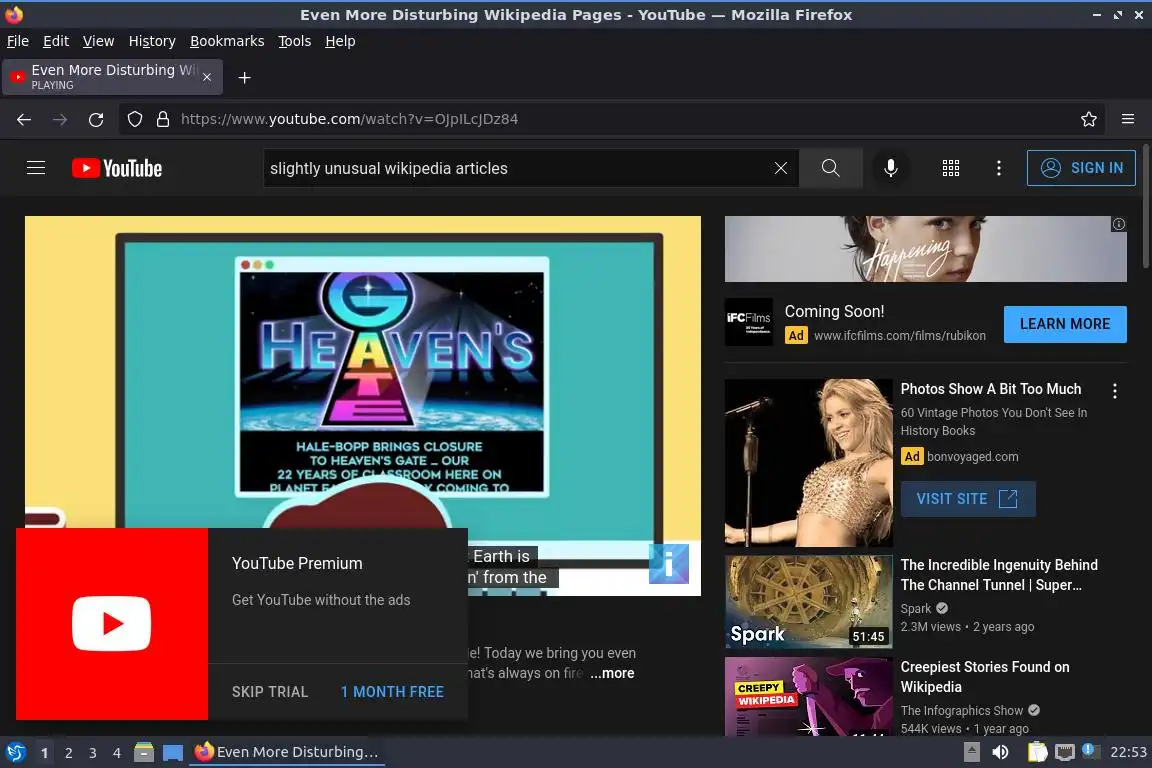Click the 22:53 taskbar clock
Viewport: 1152px width, 768px height.
pos(1128,753)
